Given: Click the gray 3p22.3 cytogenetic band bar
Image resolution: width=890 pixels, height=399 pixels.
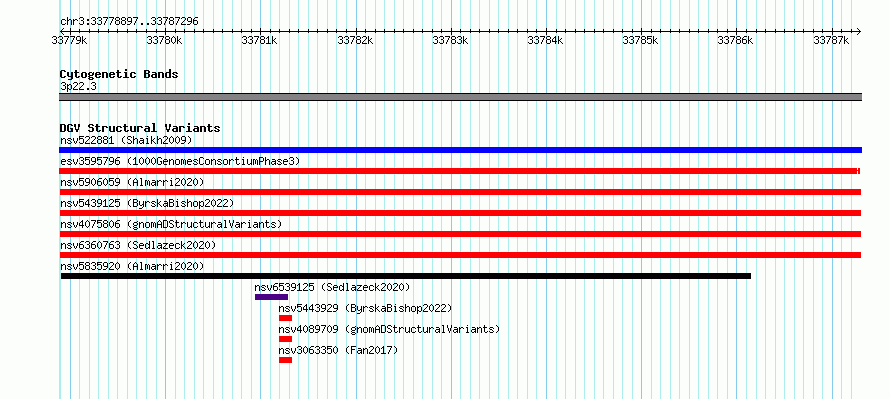Looking at the screenshot, I should pos(460,97).
